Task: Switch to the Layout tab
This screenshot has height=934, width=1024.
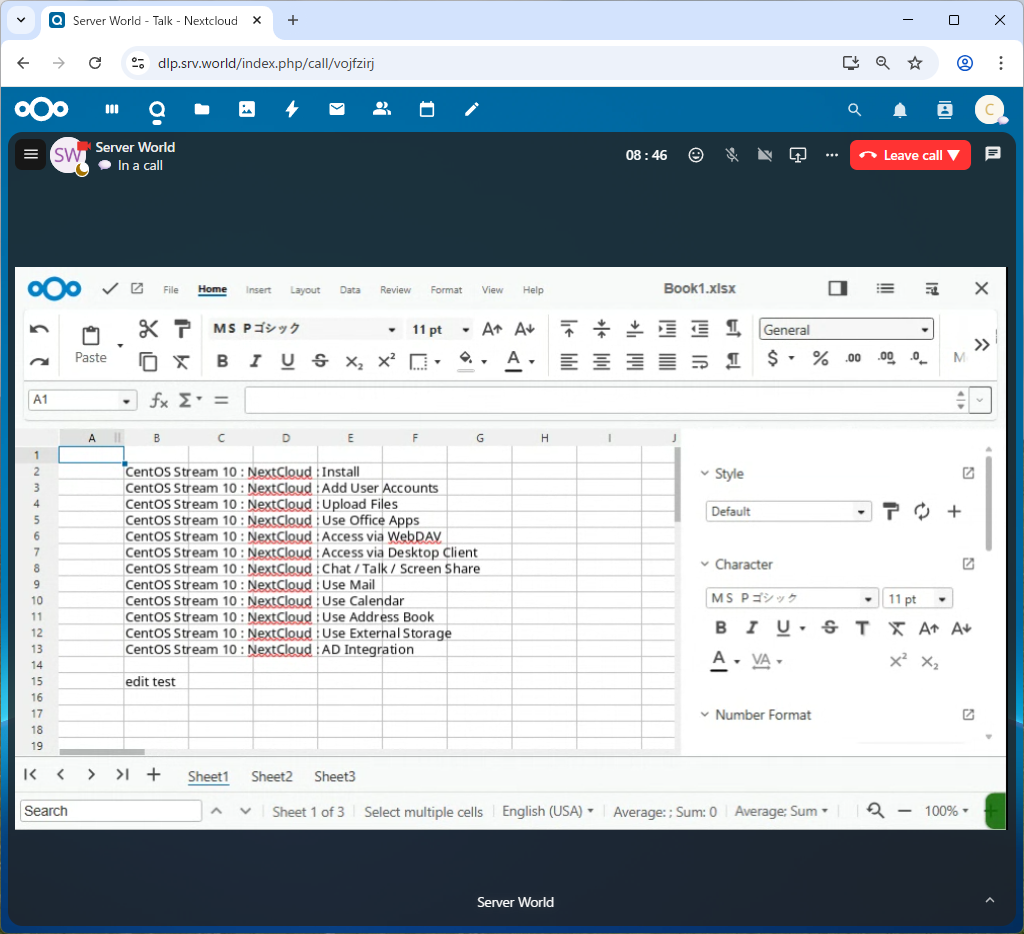Action: point(305,290)
